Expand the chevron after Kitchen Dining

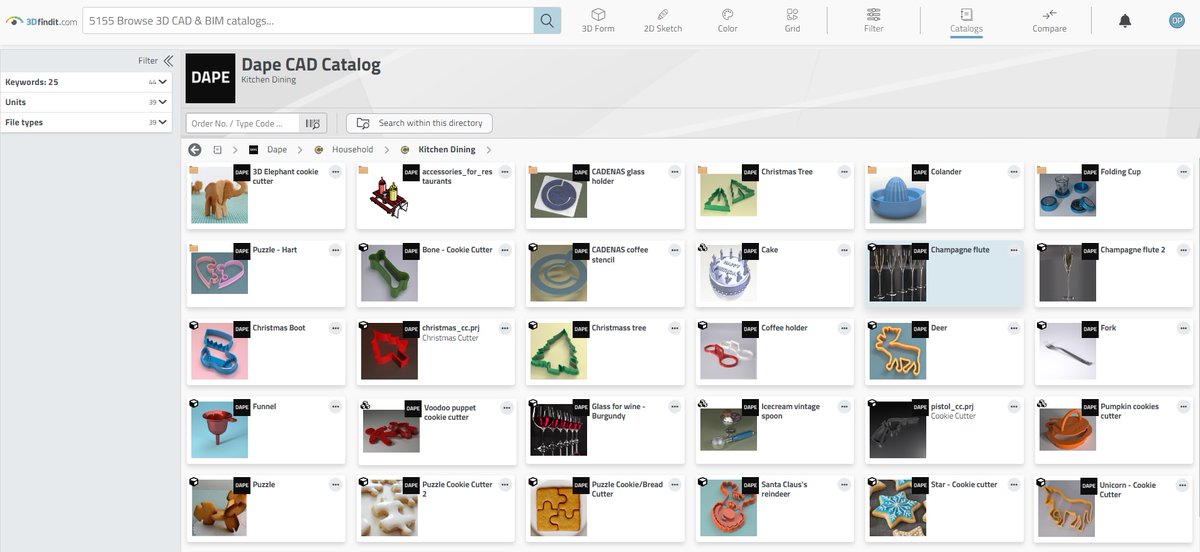(488, 150)
